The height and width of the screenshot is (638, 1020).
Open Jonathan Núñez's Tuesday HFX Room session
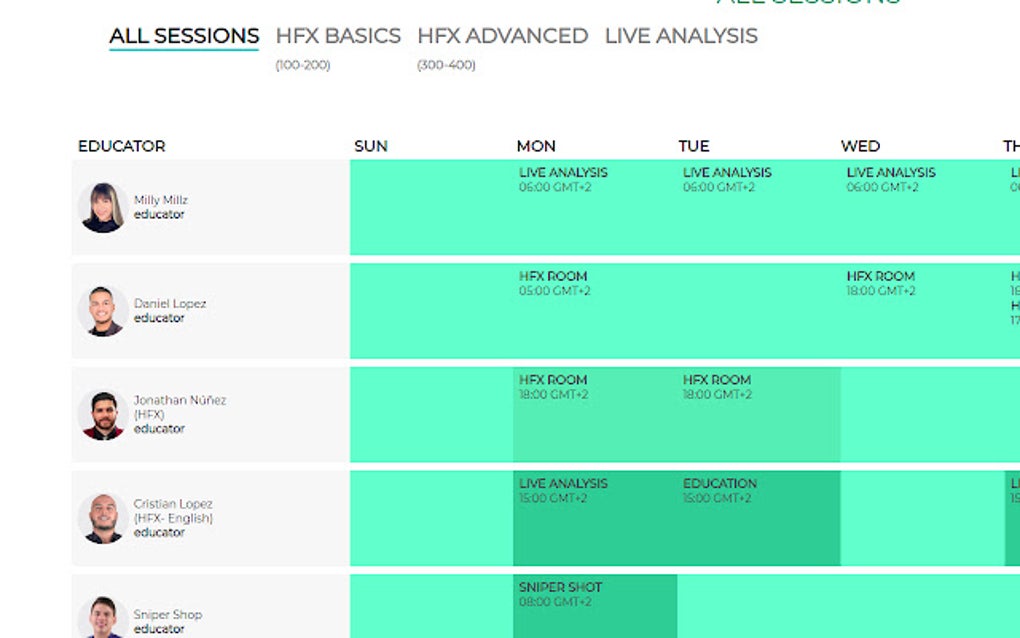[717, 387]
